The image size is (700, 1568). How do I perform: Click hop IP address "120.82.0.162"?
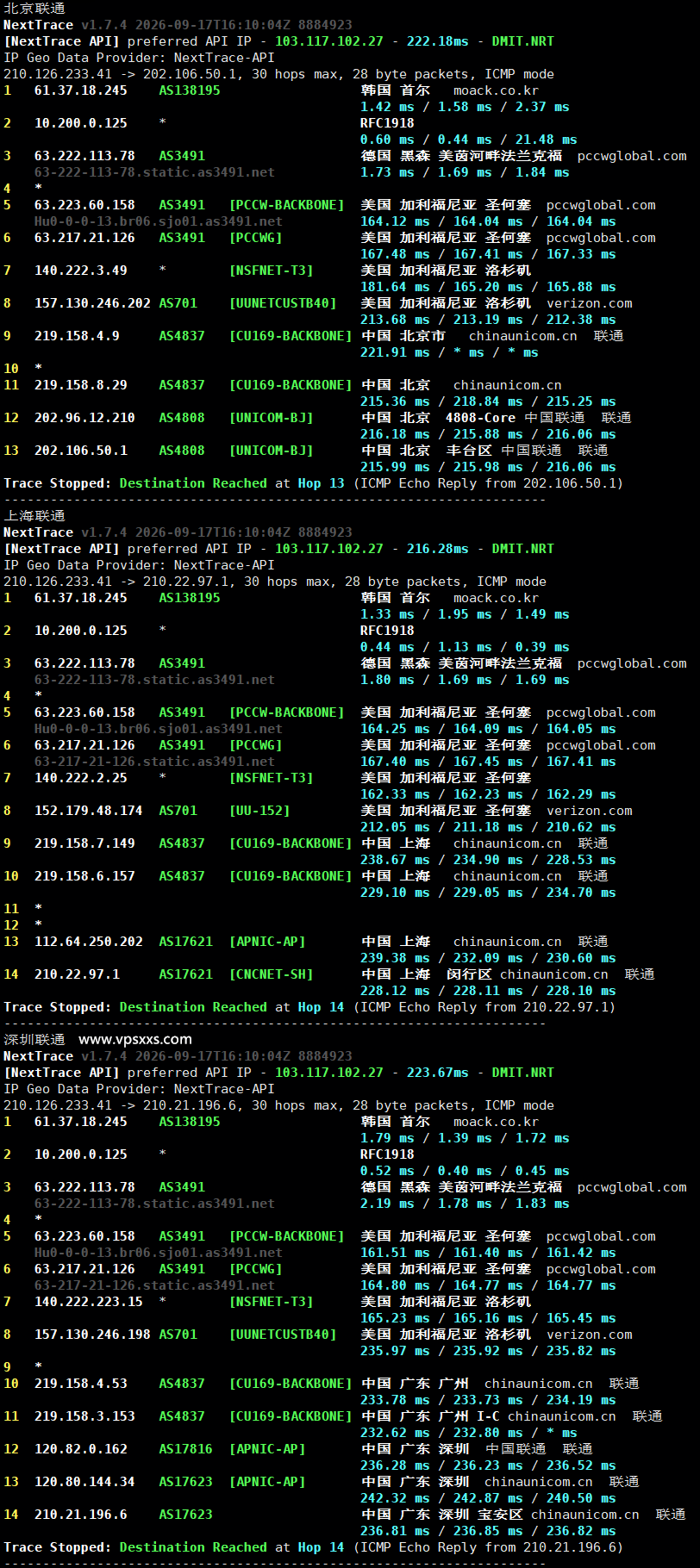(x=81, y=1449)
